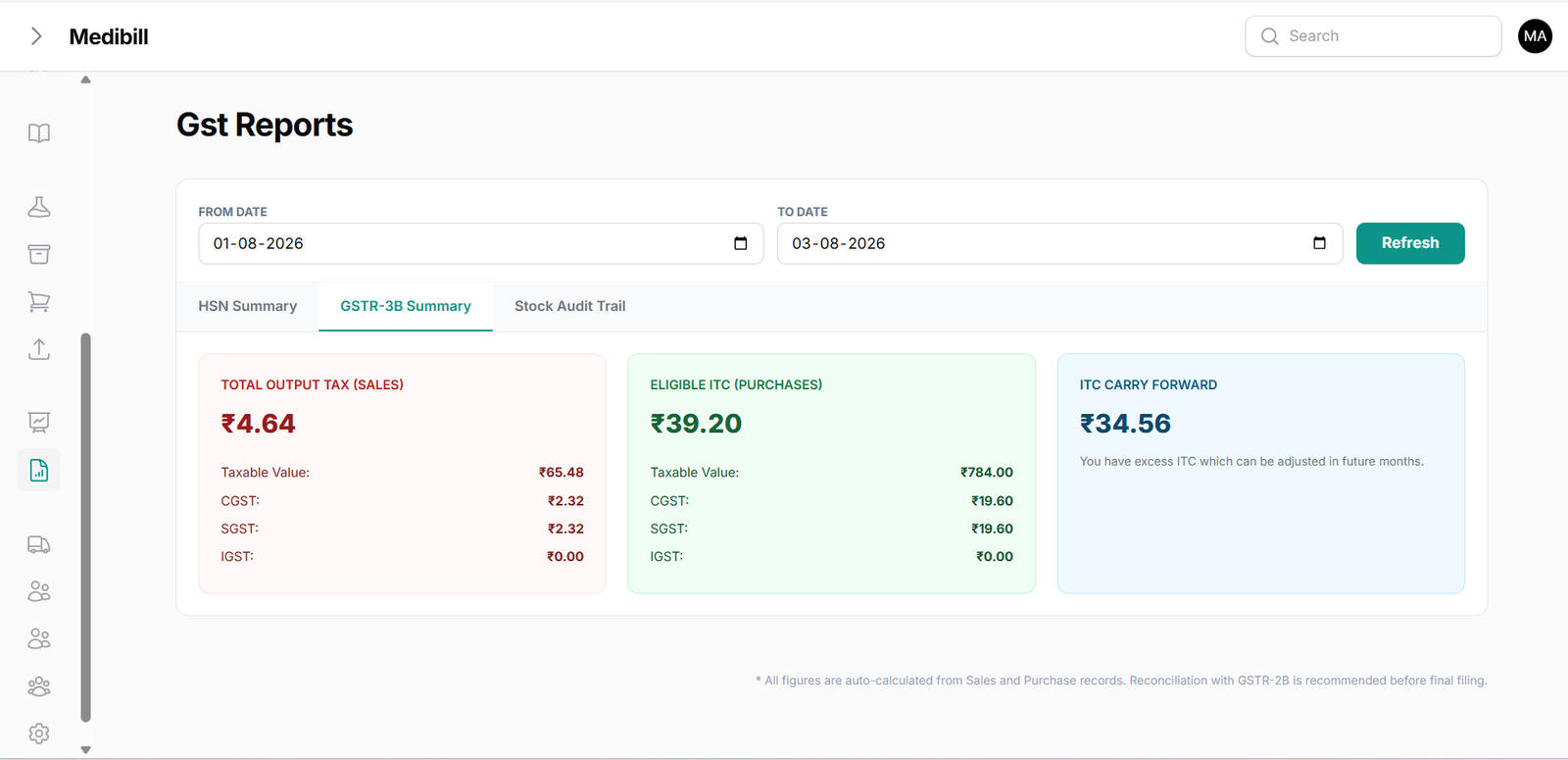Focus the Search input field

1373,36
